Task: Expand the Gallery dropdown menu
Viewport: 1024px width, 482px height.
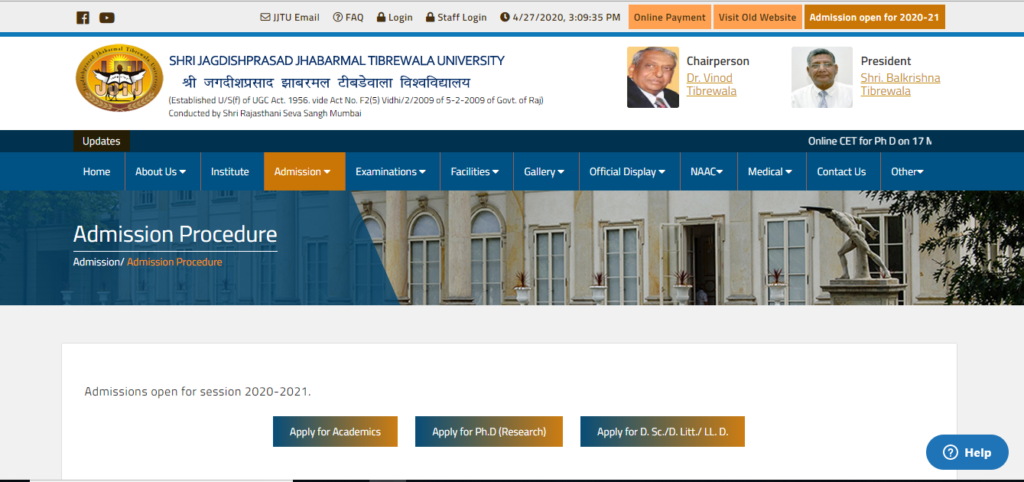Action: point(544,172)
